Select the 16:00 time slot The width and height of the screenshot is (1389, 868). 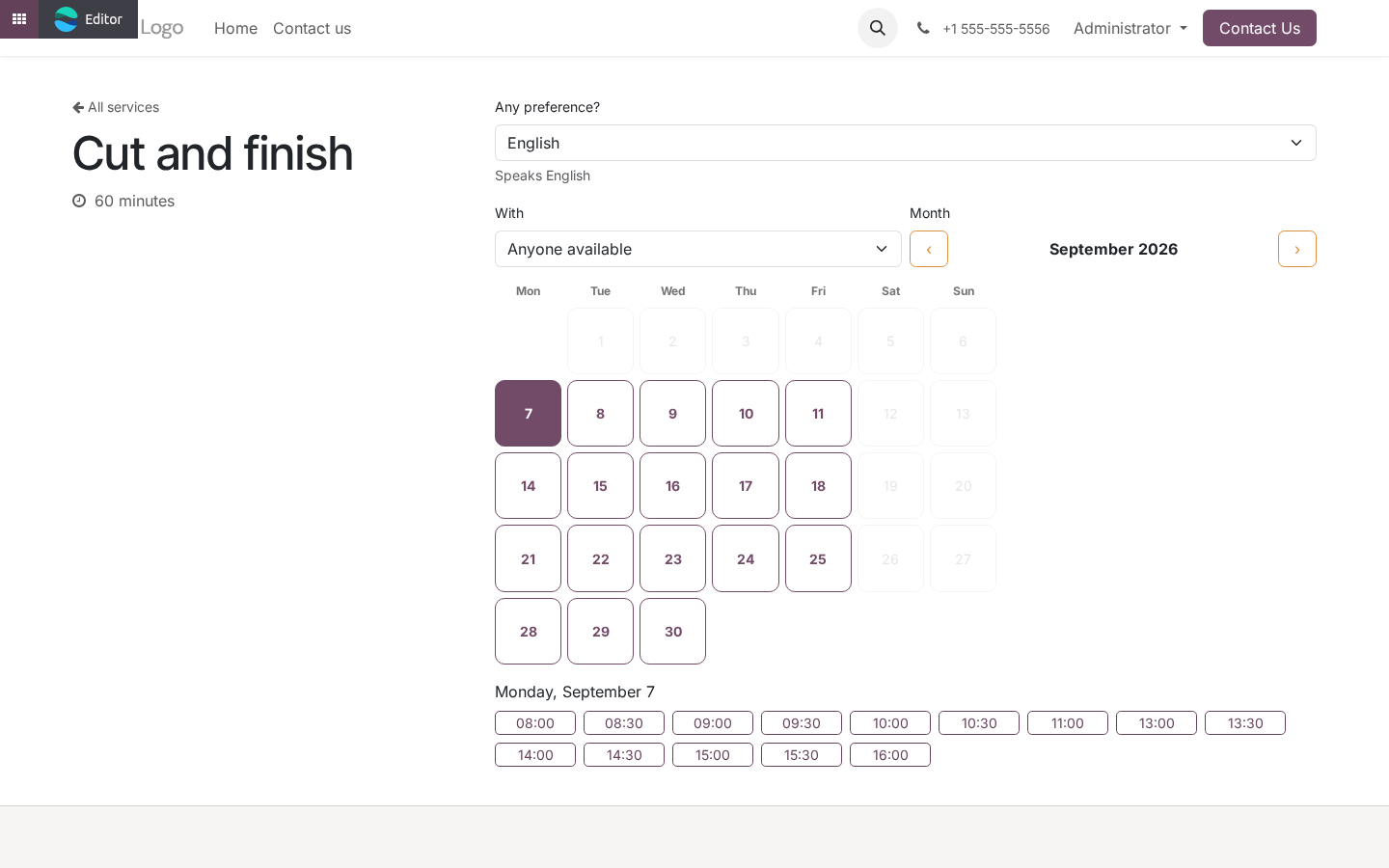coord(890,755)
